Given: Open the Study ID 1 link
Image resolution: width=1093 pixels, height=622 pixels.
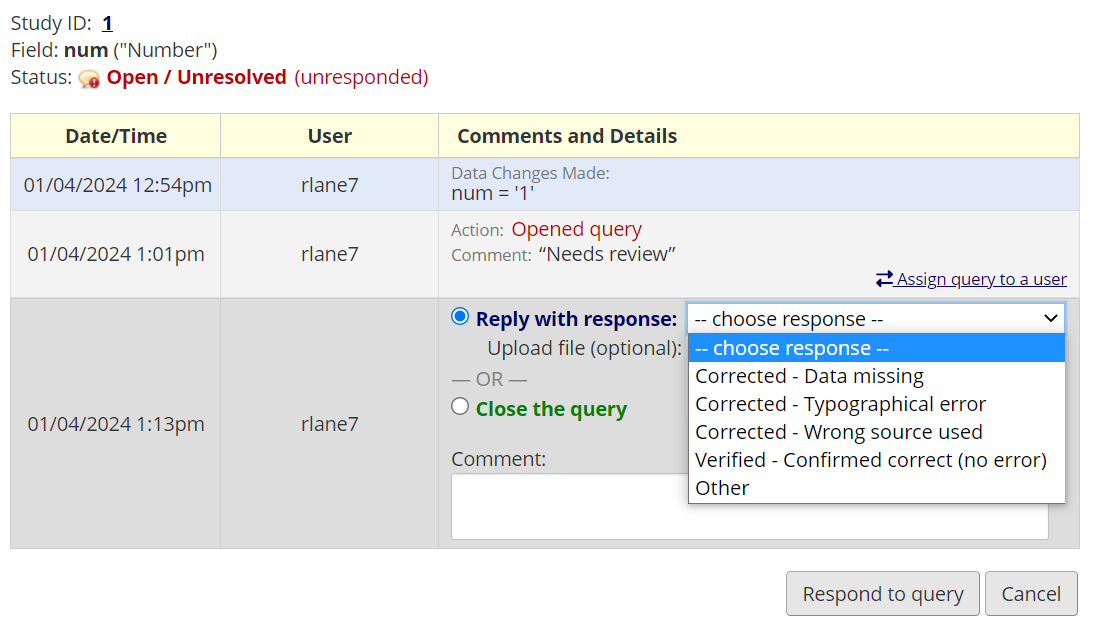Looking at the screenshot, I should coord(107,23).
